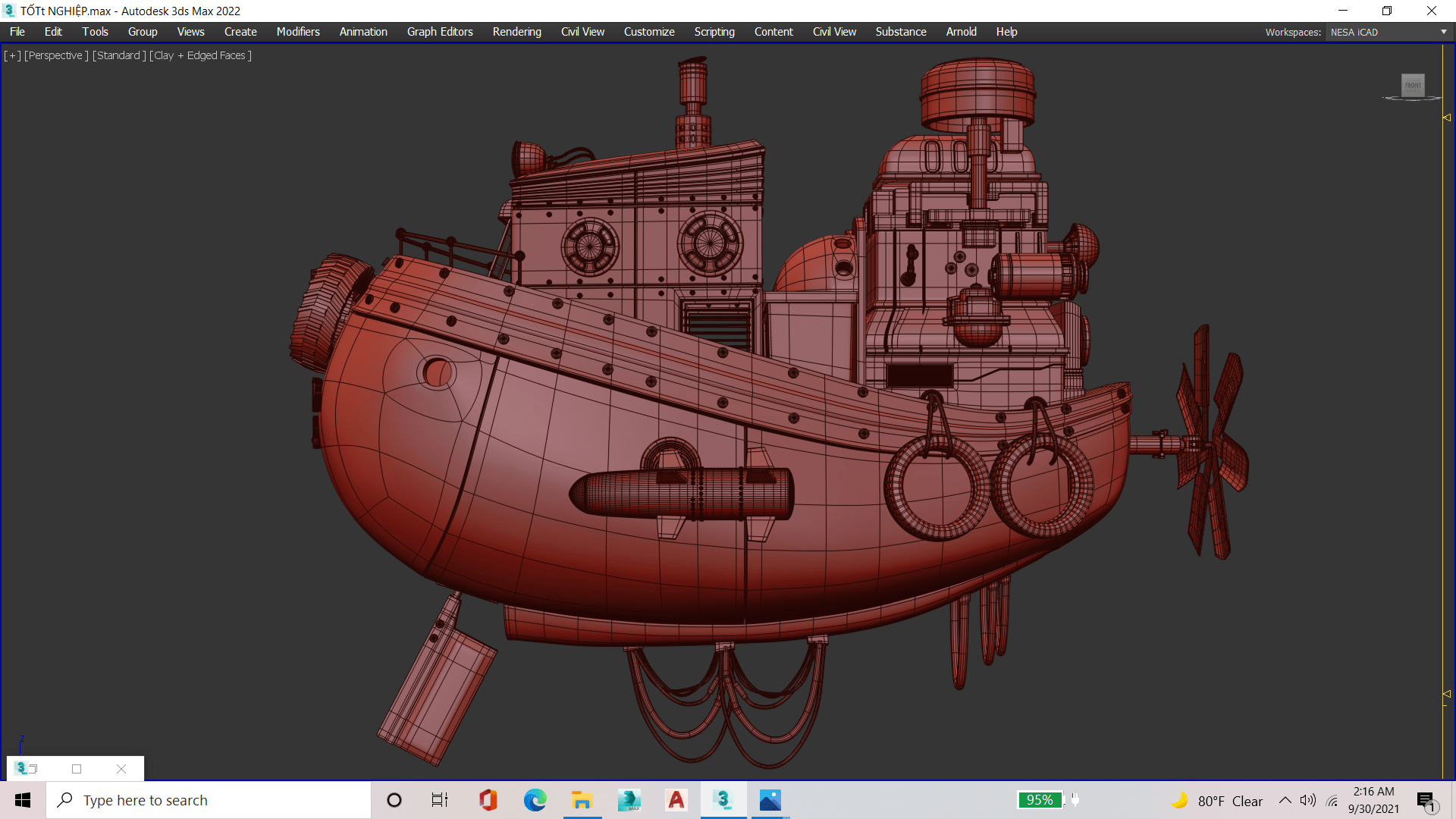Open Task View on the taskbar

pos(439,800)
